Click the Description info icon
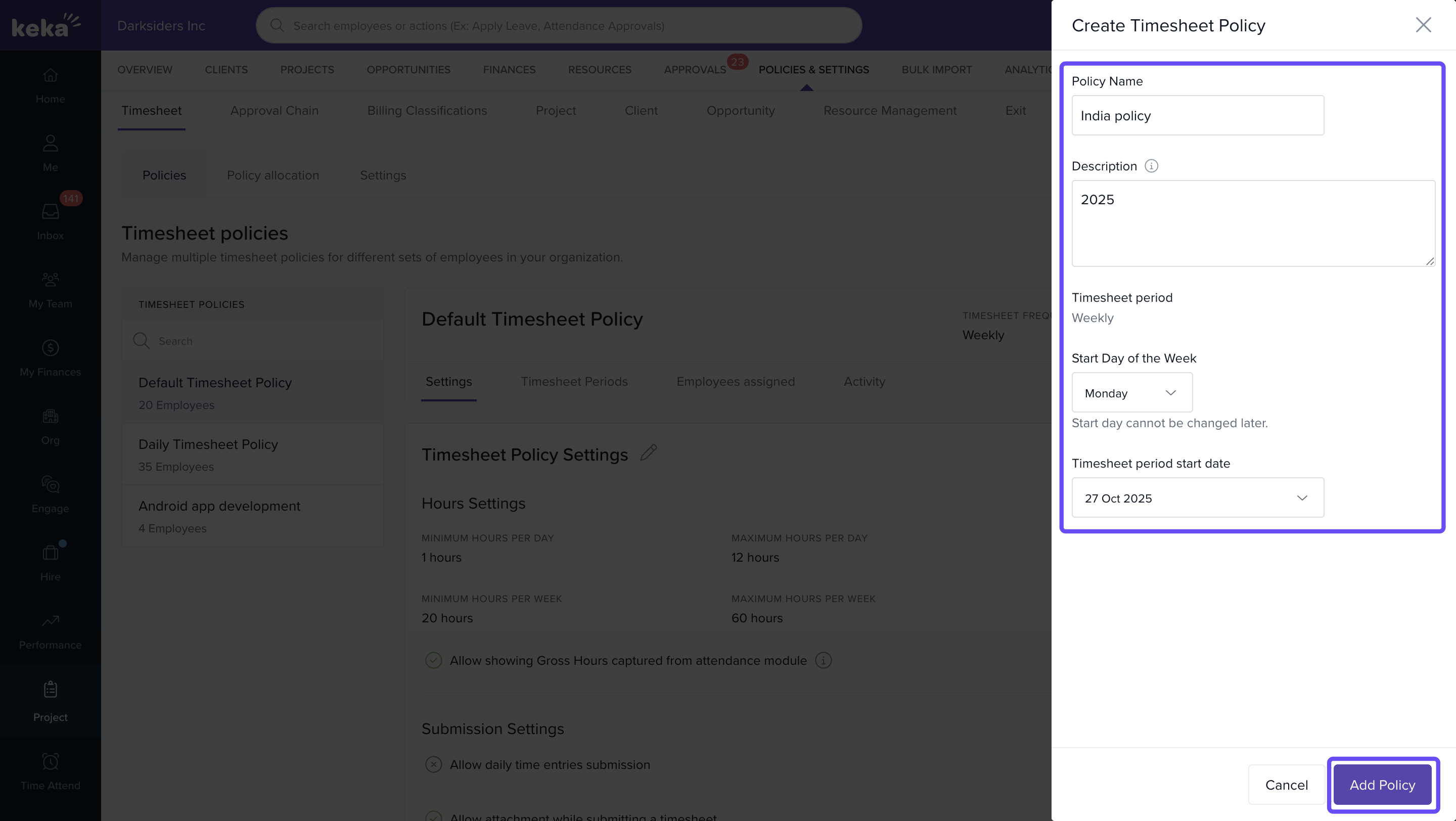Viewport: 1456px width, 821px height. (x=1151, y=165)
